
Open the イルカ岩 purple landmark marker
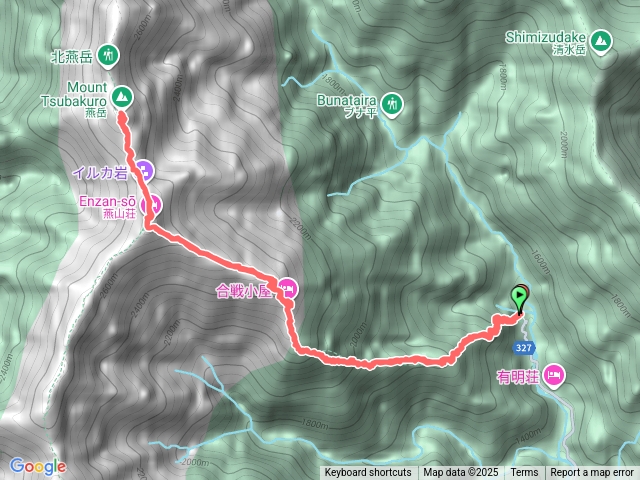(143, 171)
